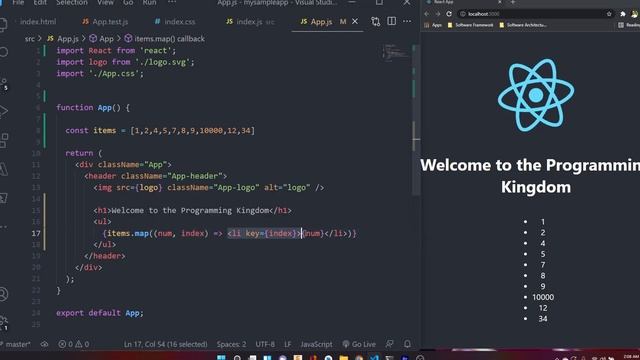Close the App.js editor tab
The image size is (640, 360).
355,21
